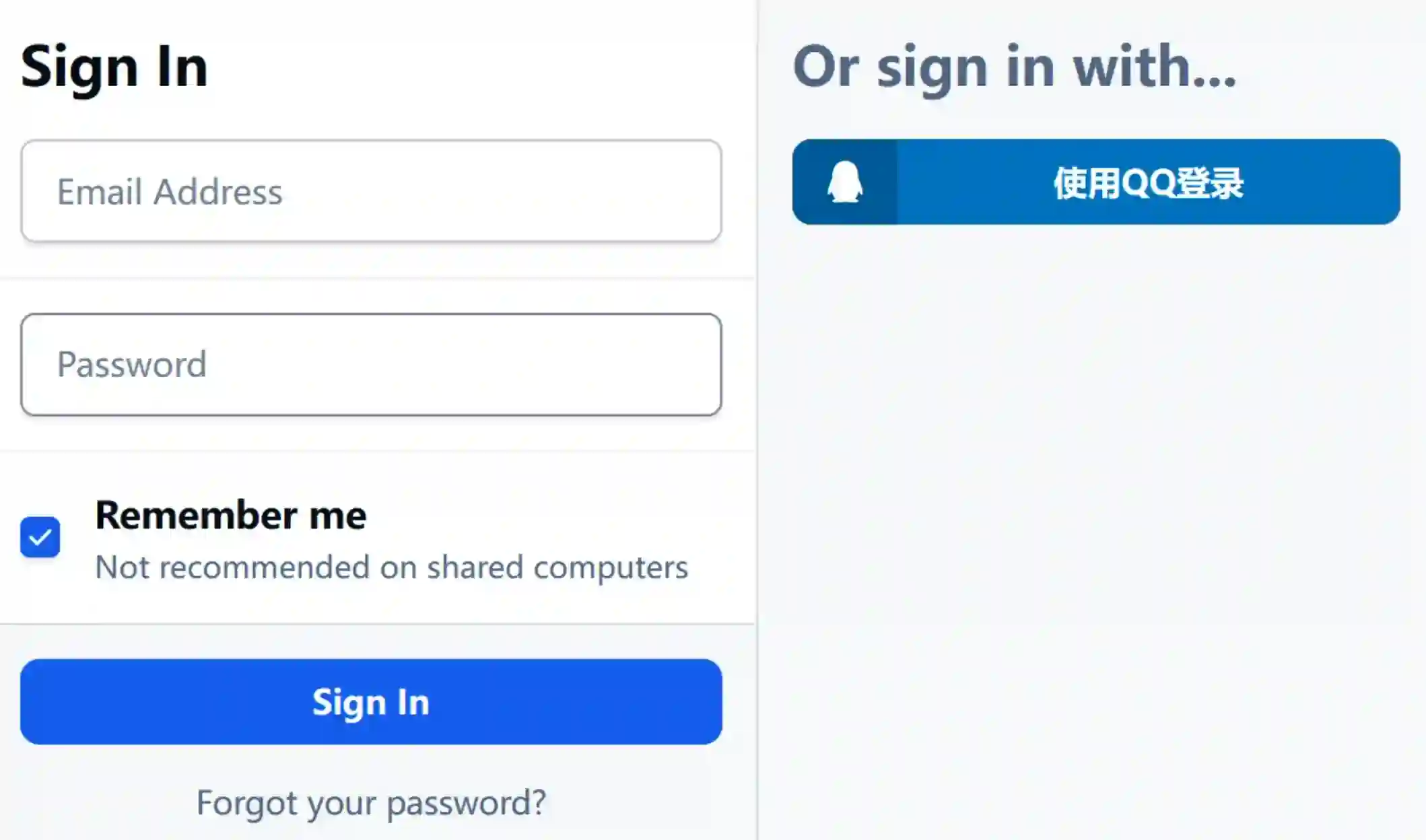Click the white checkmark in the checkbox
Screen dimensions: 1426x840
coord(40,537)
